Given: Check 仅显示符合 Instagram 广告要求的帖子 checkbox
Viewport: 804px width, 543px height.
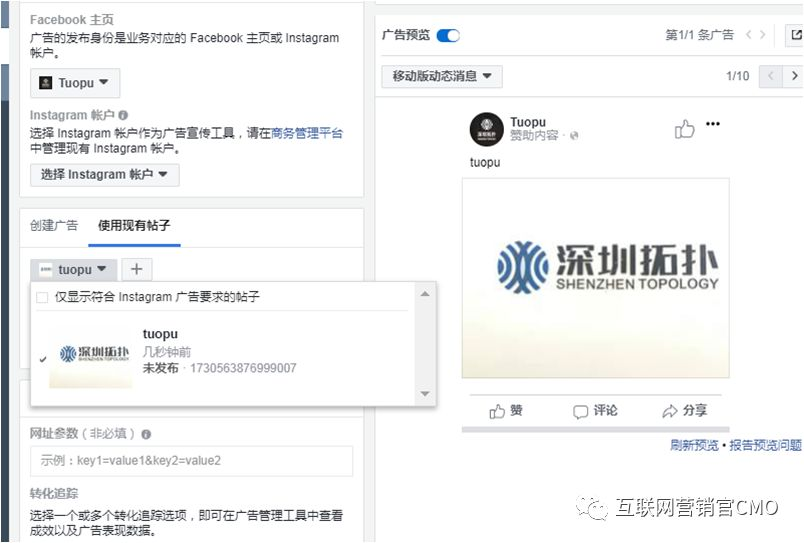Looking at the screenshot, I should pos(42,297).
